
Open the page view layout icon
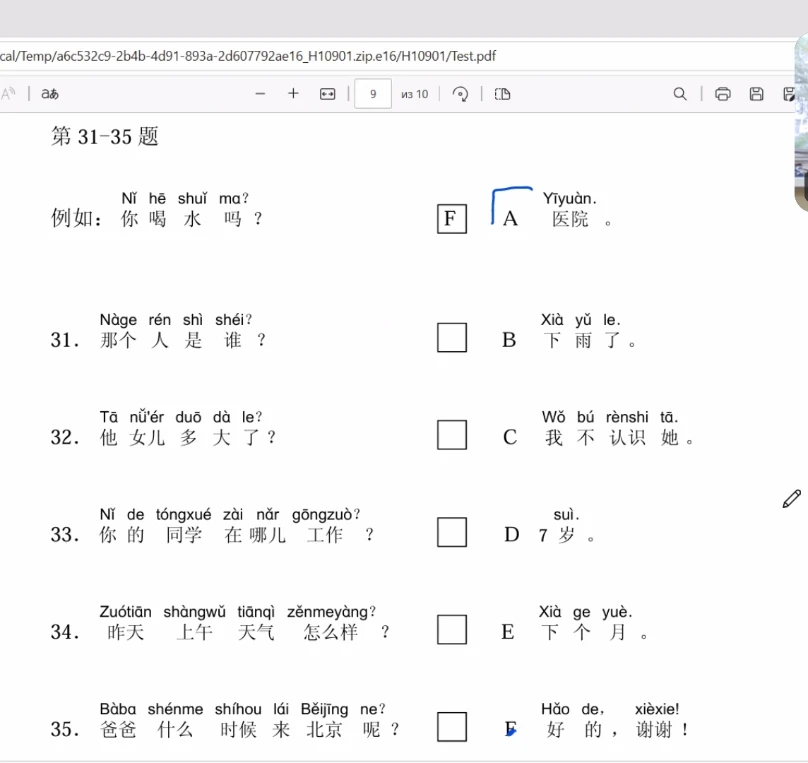point(502,94)
